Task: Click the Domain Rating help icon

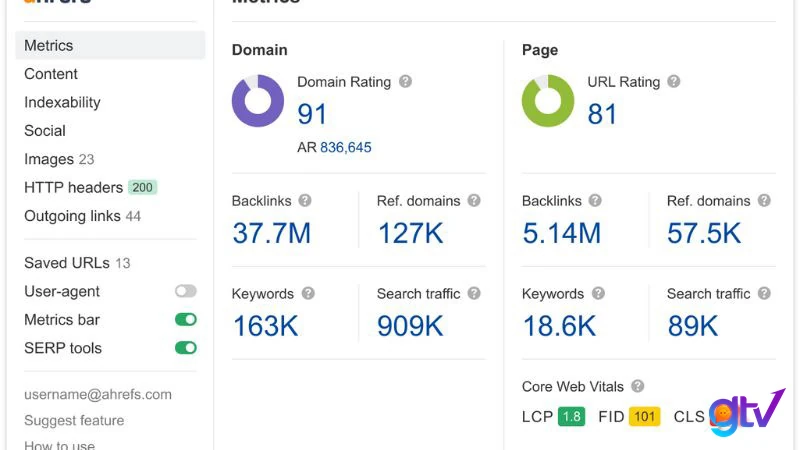Action: pos(406,82)
